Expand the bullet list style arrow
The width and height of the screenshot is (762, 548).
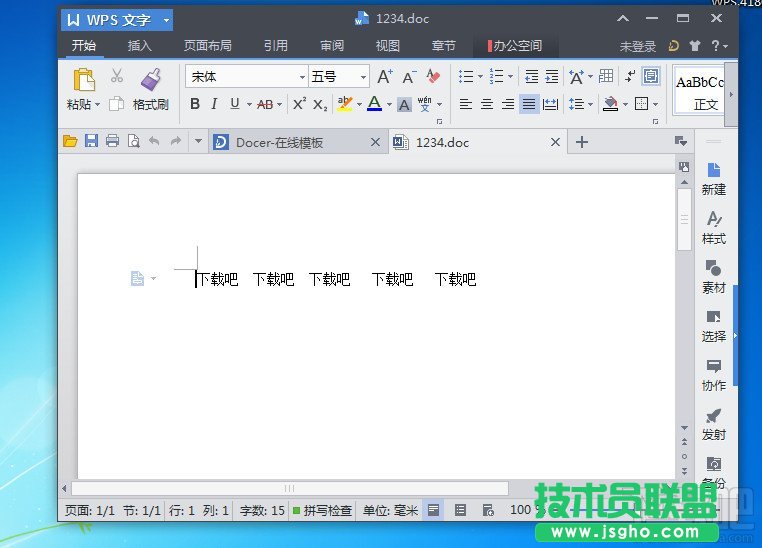(x=480, y=76)
